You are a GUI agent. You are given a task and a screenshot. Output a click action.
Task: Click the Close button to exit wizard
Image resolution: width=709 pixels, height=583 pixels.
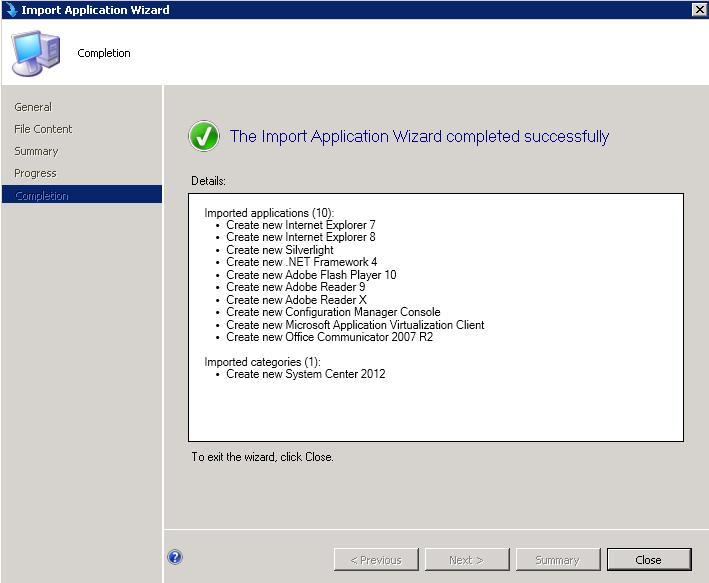point(649,559)
